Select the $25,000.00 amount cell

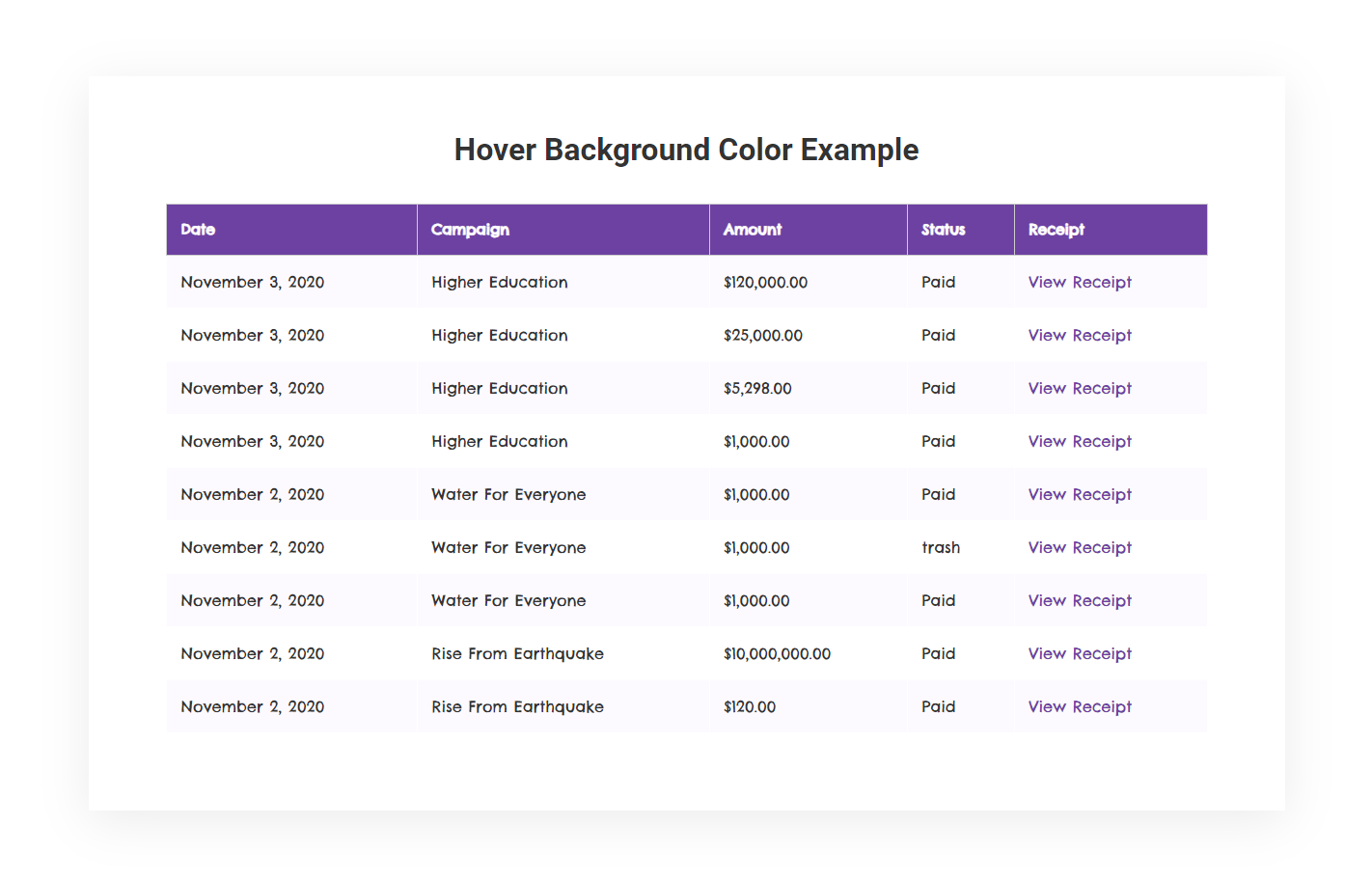tap(762, 336)
